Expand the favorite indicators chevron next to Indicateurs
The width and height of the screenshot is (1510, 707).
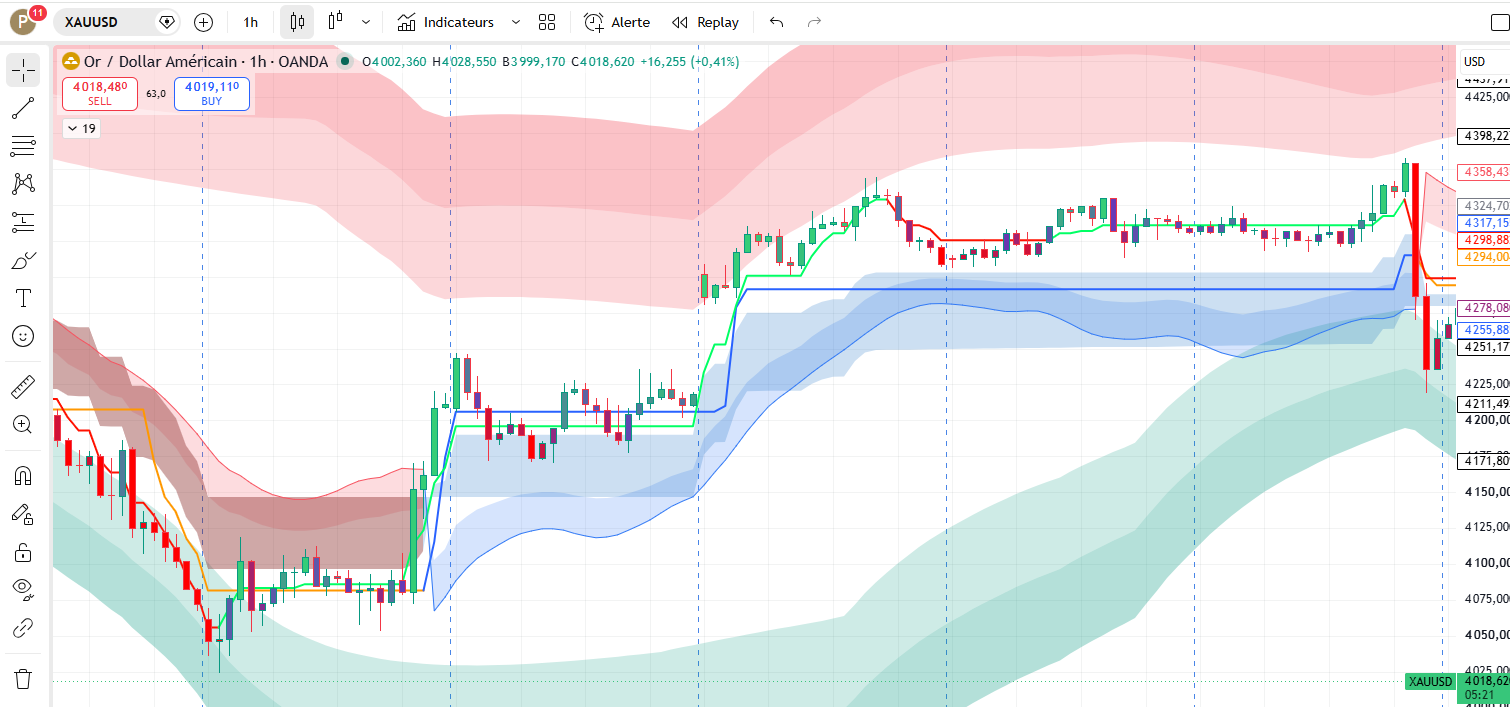tap(516, 22)
